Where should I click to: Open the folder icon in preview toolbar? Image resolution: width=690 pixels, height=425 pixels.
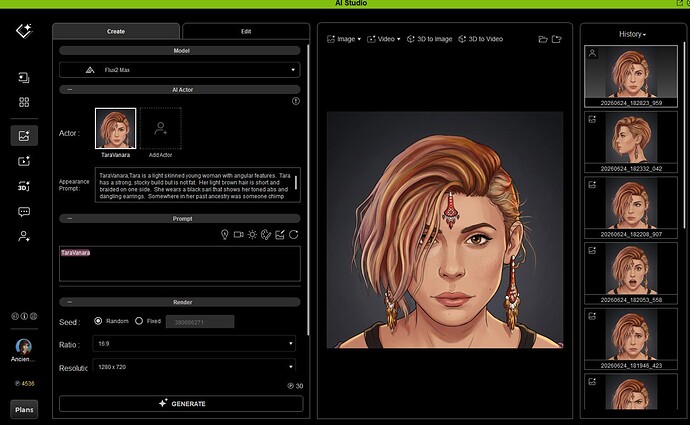(543, 39)
